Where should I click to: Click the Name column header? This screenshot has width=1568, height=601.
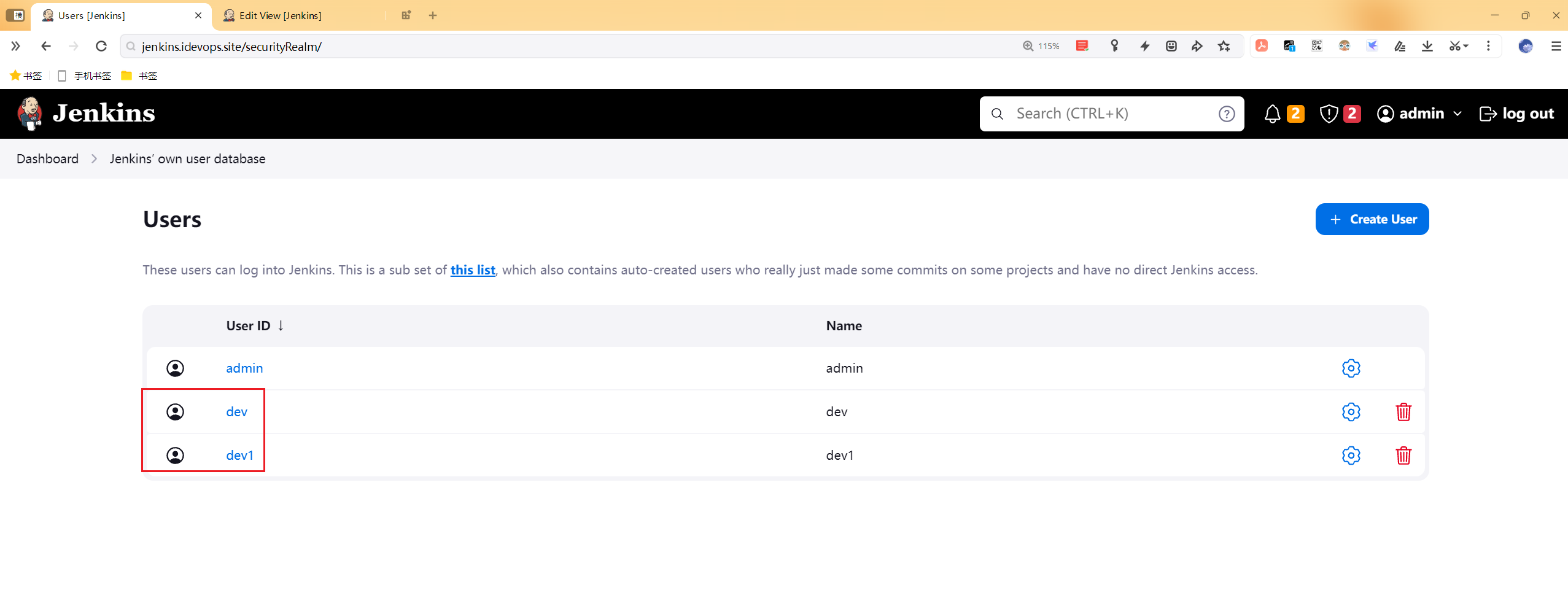844,326
